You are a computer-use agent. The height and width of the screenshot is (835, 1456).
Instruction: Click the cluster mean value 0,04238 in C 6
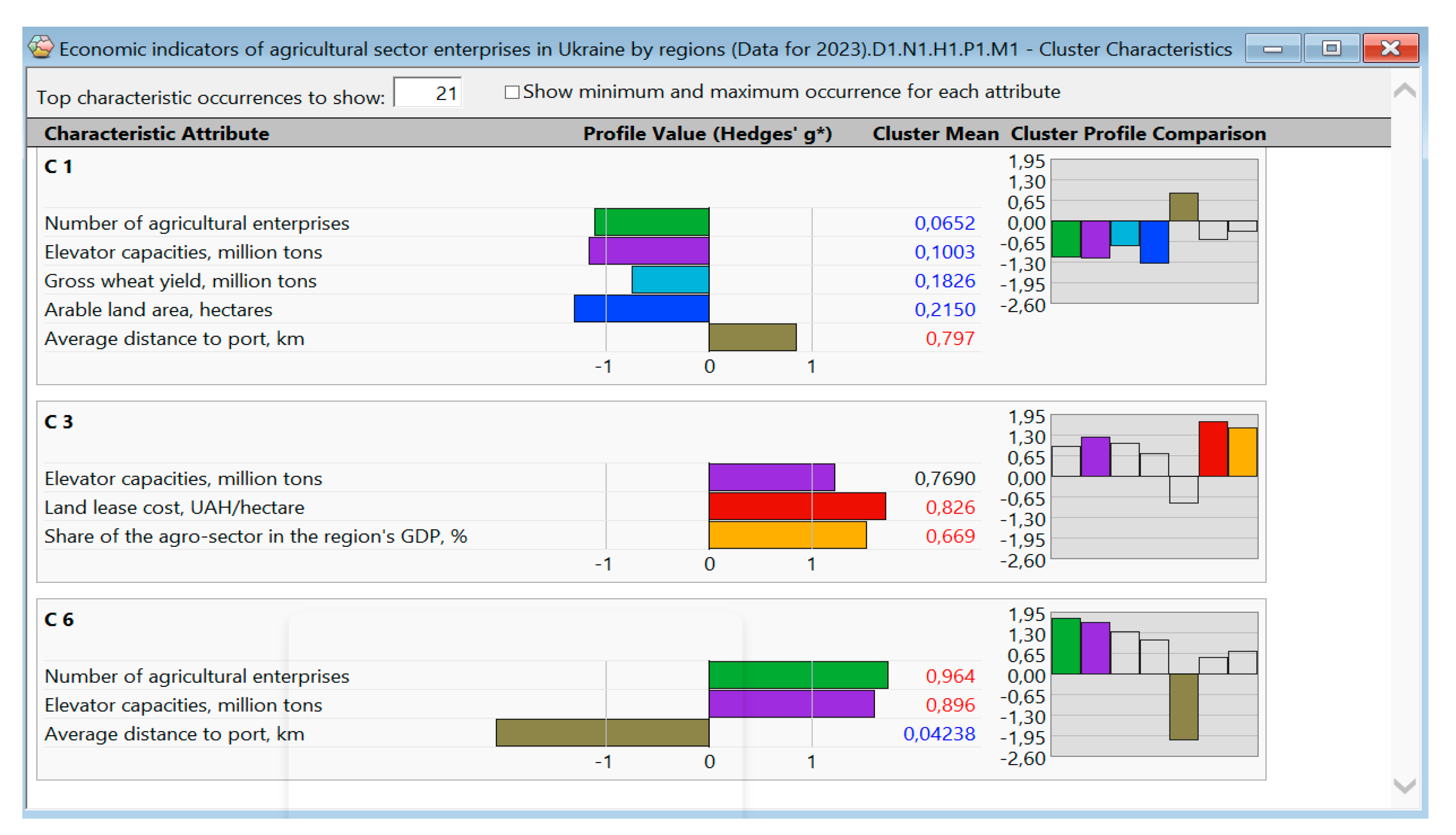(x=939, y=733)
